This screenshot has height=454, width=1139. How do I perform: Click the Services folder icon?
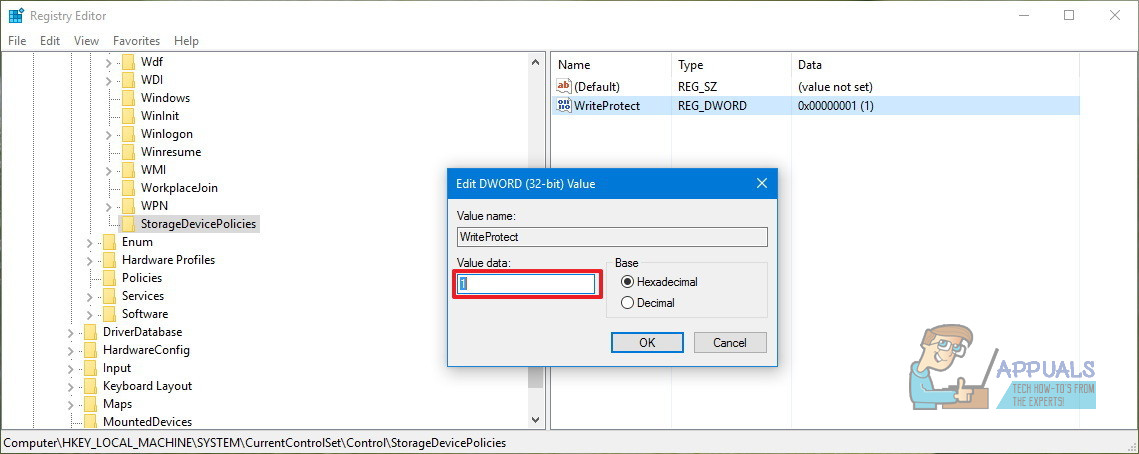109,296
